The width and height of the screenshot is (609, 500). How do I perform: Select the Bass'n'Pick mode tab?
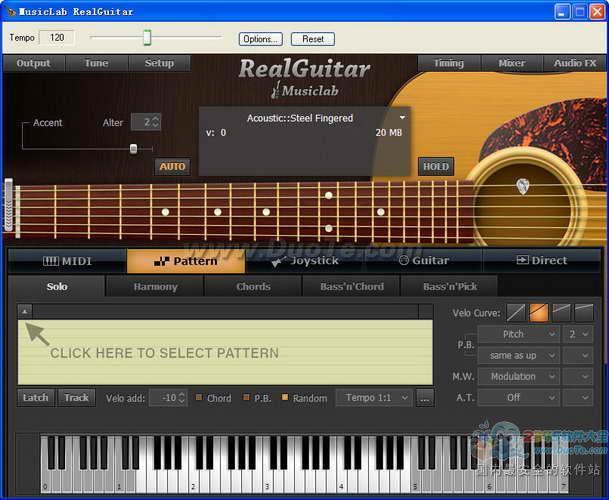click(450, 287)
